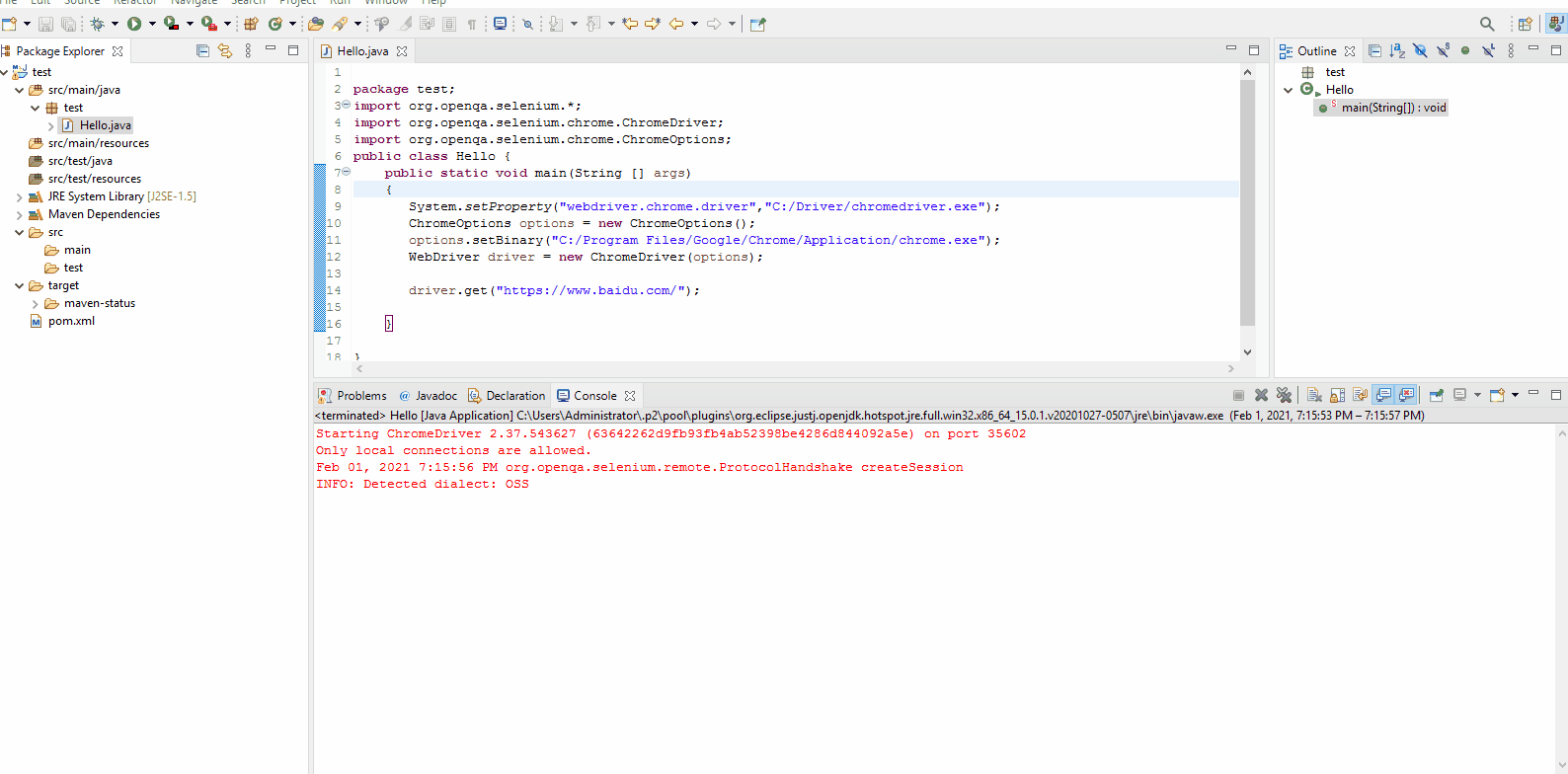Viewport: 1568px width, 774px height.
Task: Toggle Hide Non-Public members in Outline
Action: (1465, 50)
